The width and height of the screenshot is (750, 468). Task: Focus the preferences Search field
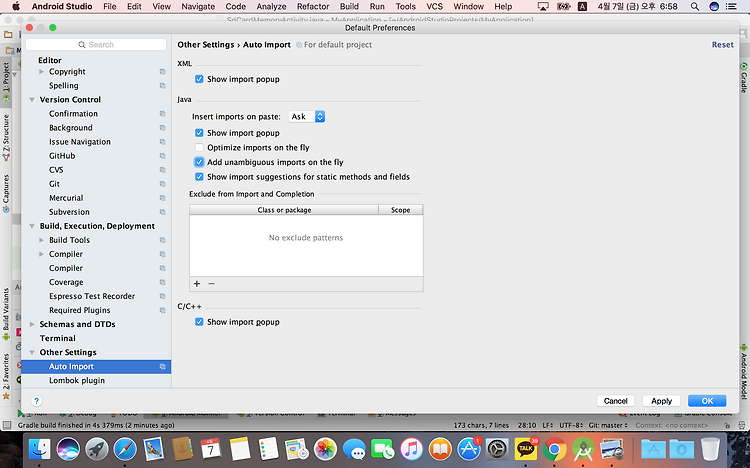click(x=96, y=45)
